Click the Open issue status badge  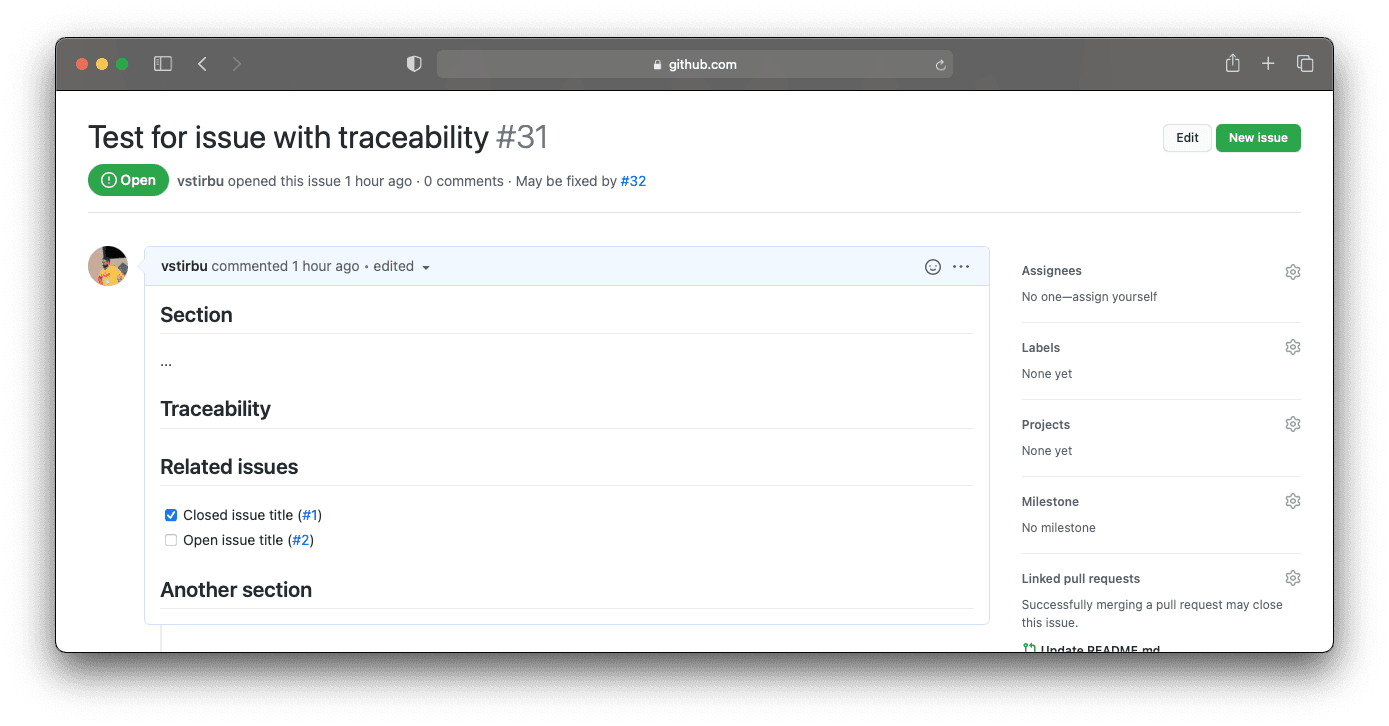(x=128, y=180)
